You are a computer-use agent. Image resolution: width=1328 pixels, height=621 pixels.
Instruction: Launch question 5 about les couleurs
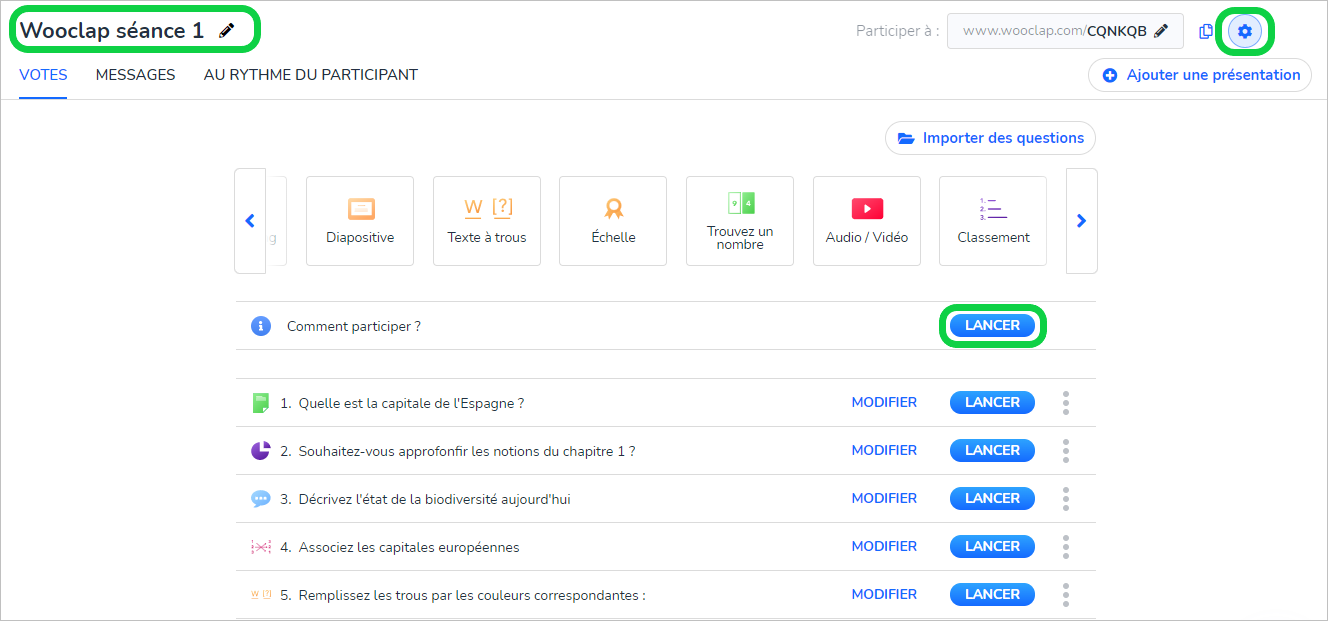click(992, 595)
